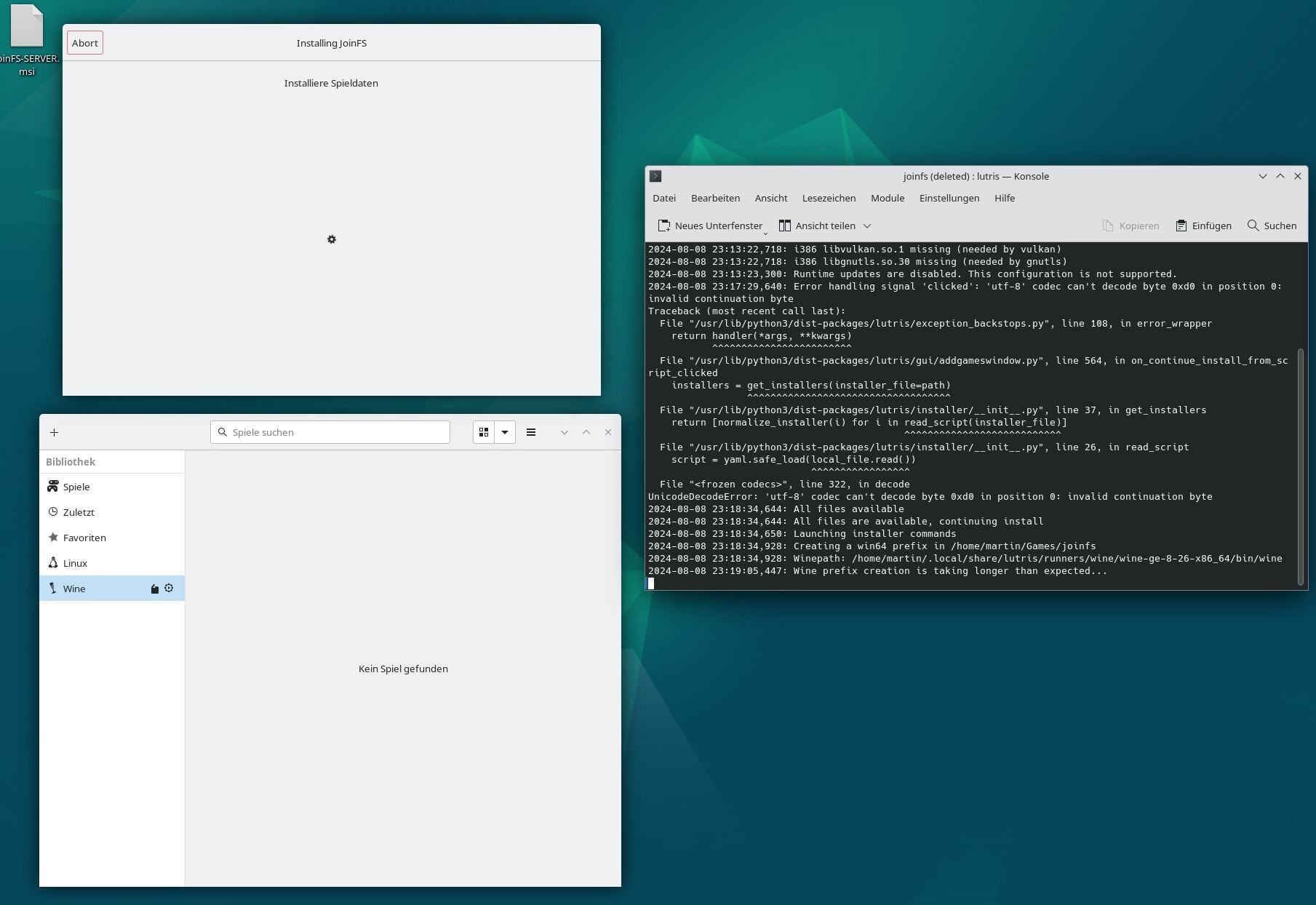The width and height of the screenshot is (1316, 905).
Task: Click the 'Installing JoinFS' window title
Action: pyautogui.click(x=332, y=43)
